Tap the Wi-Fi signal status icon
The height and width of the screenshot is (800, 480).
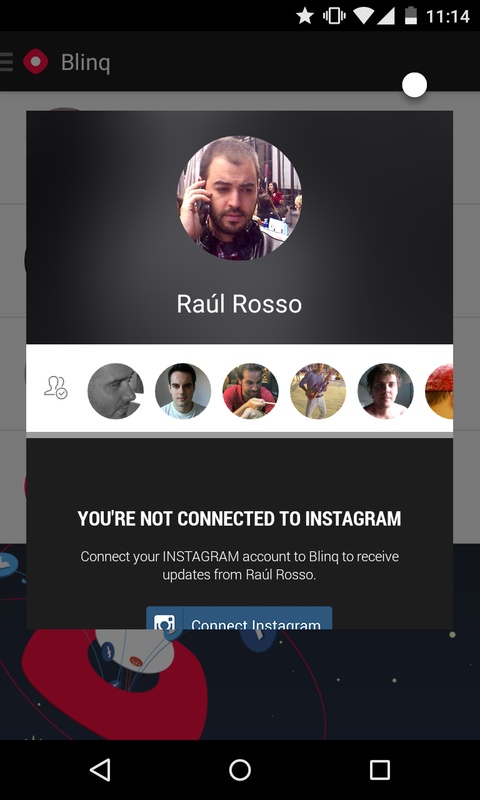pos(363,16)
